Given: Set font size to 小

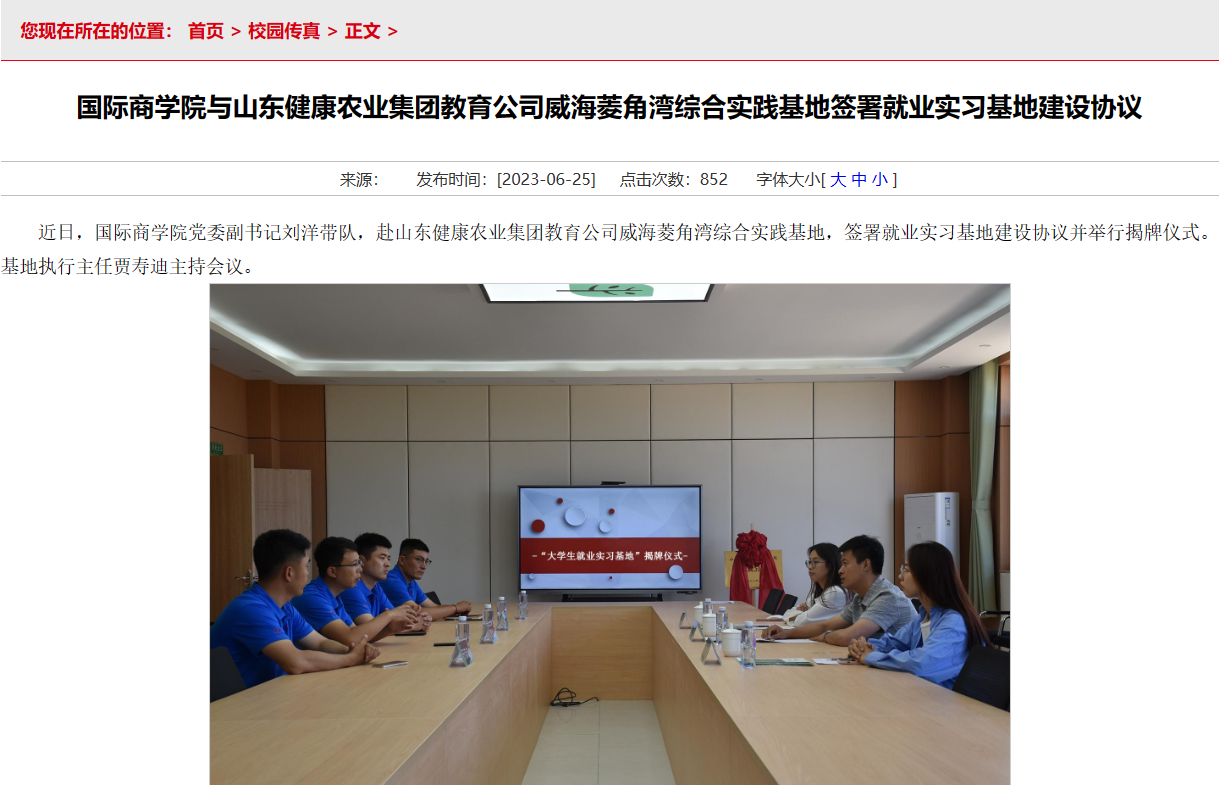Looking at the screenshot, I should point(880,180).
